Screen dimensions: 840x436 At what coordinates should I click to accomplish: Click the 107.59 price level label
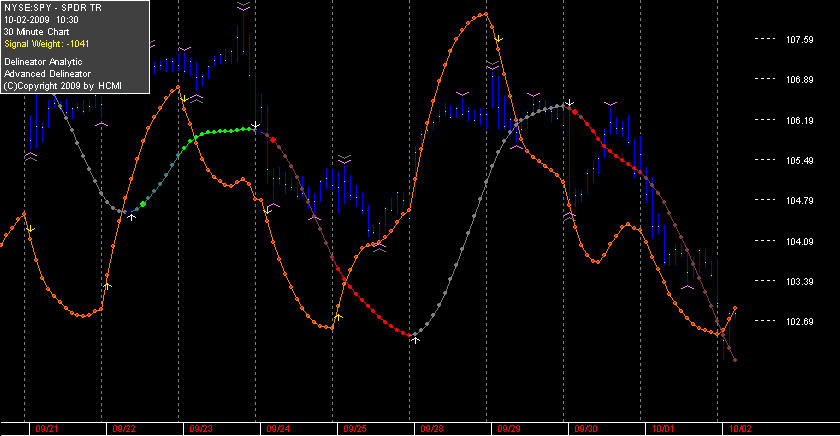(799, 40)
